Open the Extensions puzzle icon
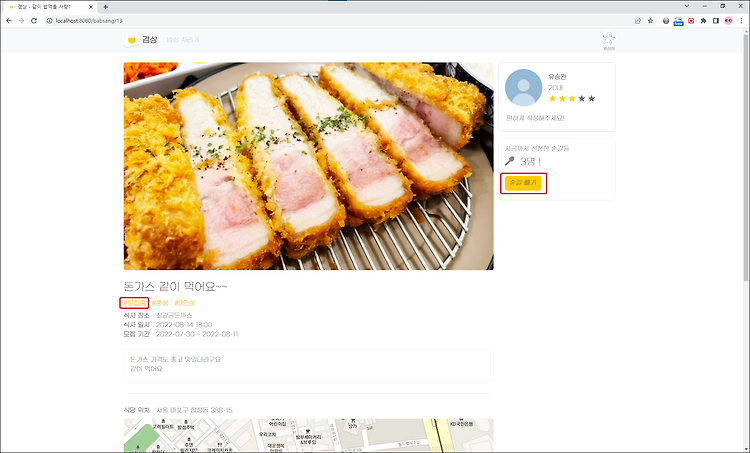This screenshot has height=453, width=750. 704,21
